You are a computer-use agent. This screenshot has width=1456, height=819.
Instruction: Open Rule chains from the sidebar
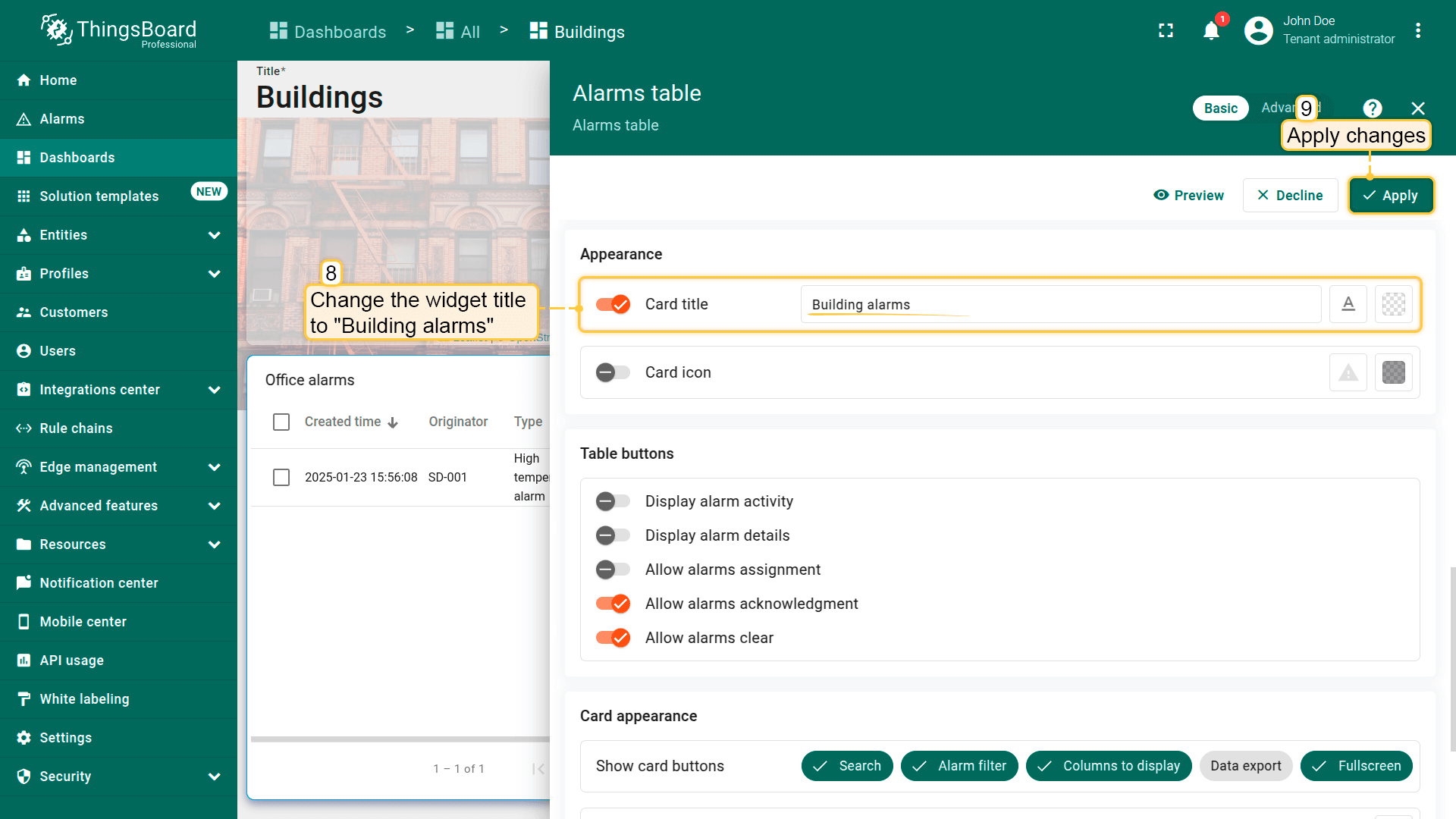76,428
